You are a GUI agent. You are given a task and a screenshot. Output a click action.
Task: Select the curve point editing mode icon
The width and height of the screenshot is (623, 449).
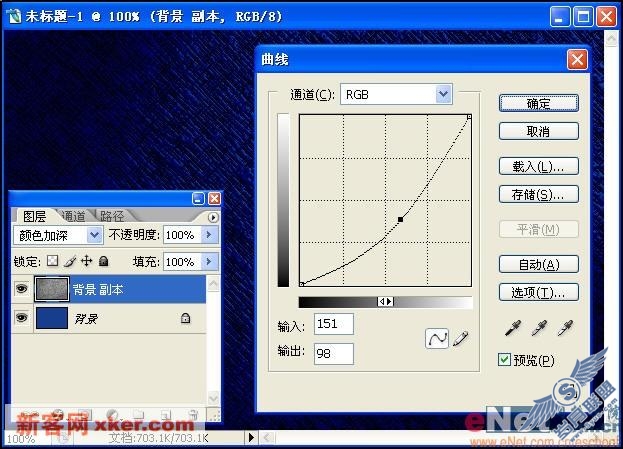tap(437, 339)
